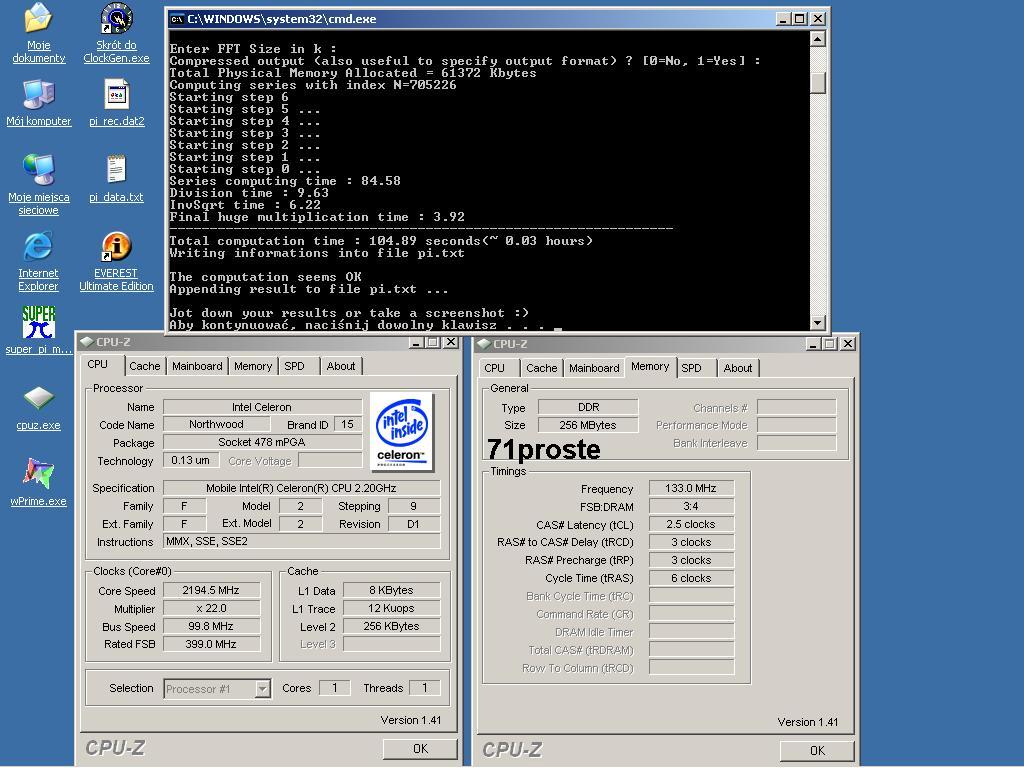
Task: Click the left CPU-Z window title icon
Action: click(87, 342)
